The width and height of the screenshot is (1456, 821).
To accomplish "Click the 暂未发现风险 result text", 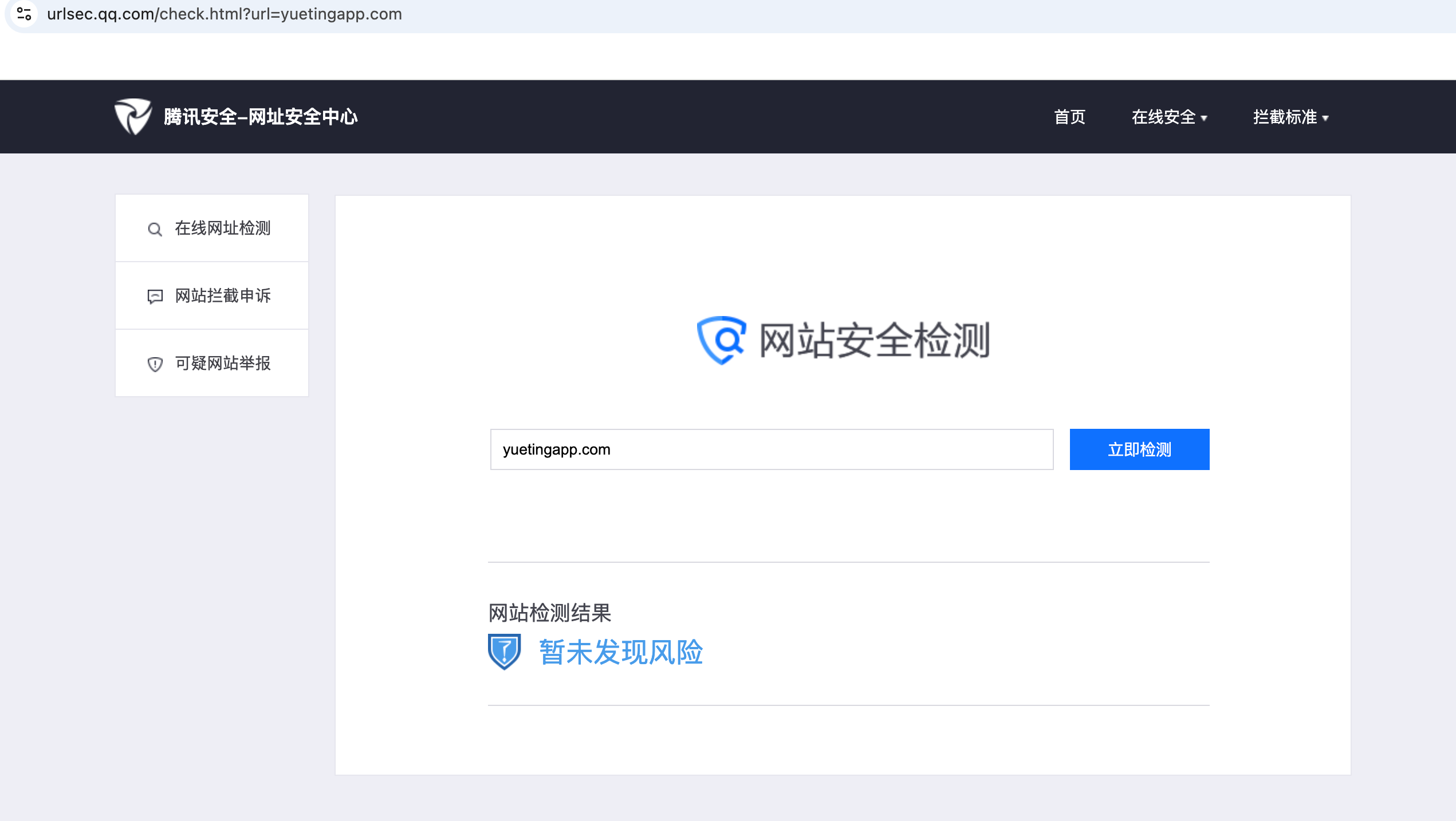I will tap(621, 652).
